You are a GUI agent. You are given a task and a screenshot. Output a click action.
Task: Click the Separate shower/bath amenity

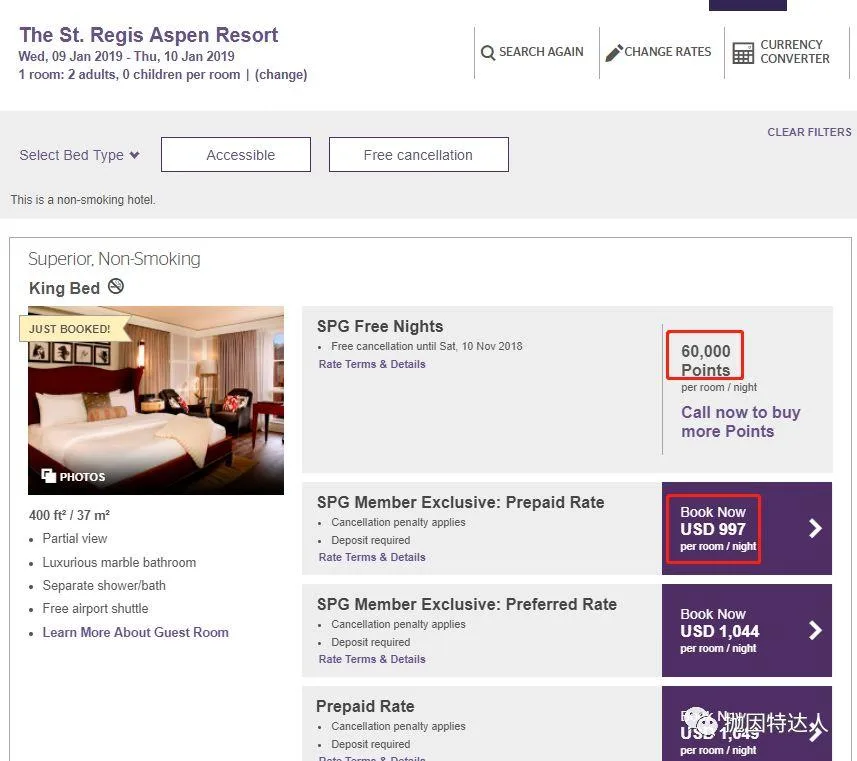104,586
